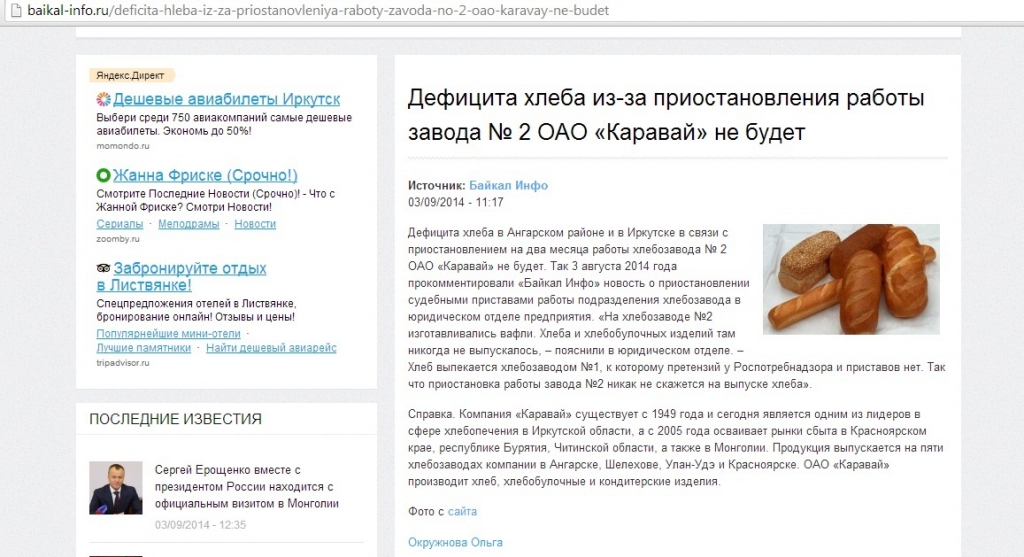Go to the Мелодрамы link
The image size is (1024, 557).
pyautogui.click(x=188, y=224)
